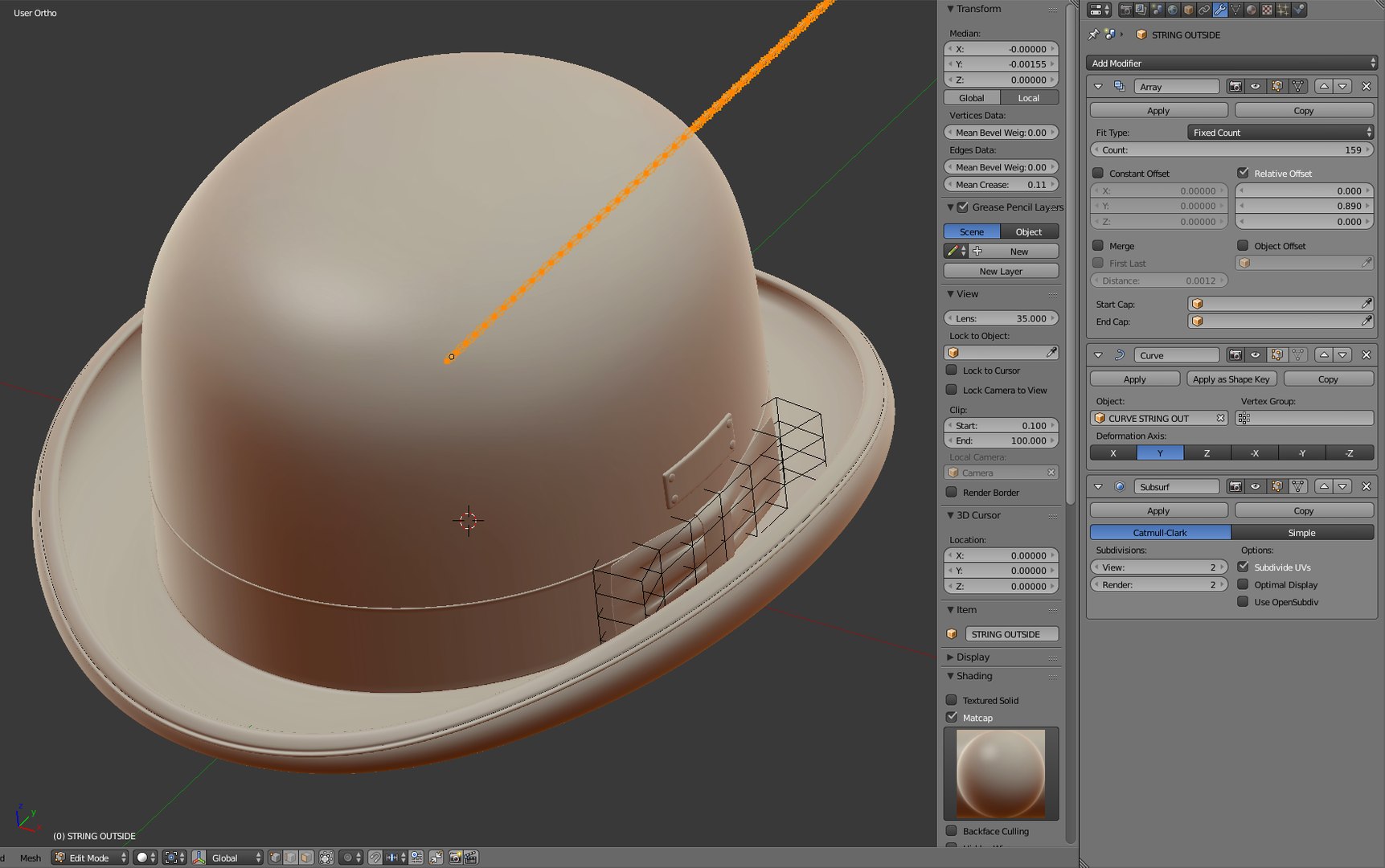Open the Material properties tab (sphere icon)
This screenshot has height=868, width=1385.
pyautogui.click(x=1252, y=10)
